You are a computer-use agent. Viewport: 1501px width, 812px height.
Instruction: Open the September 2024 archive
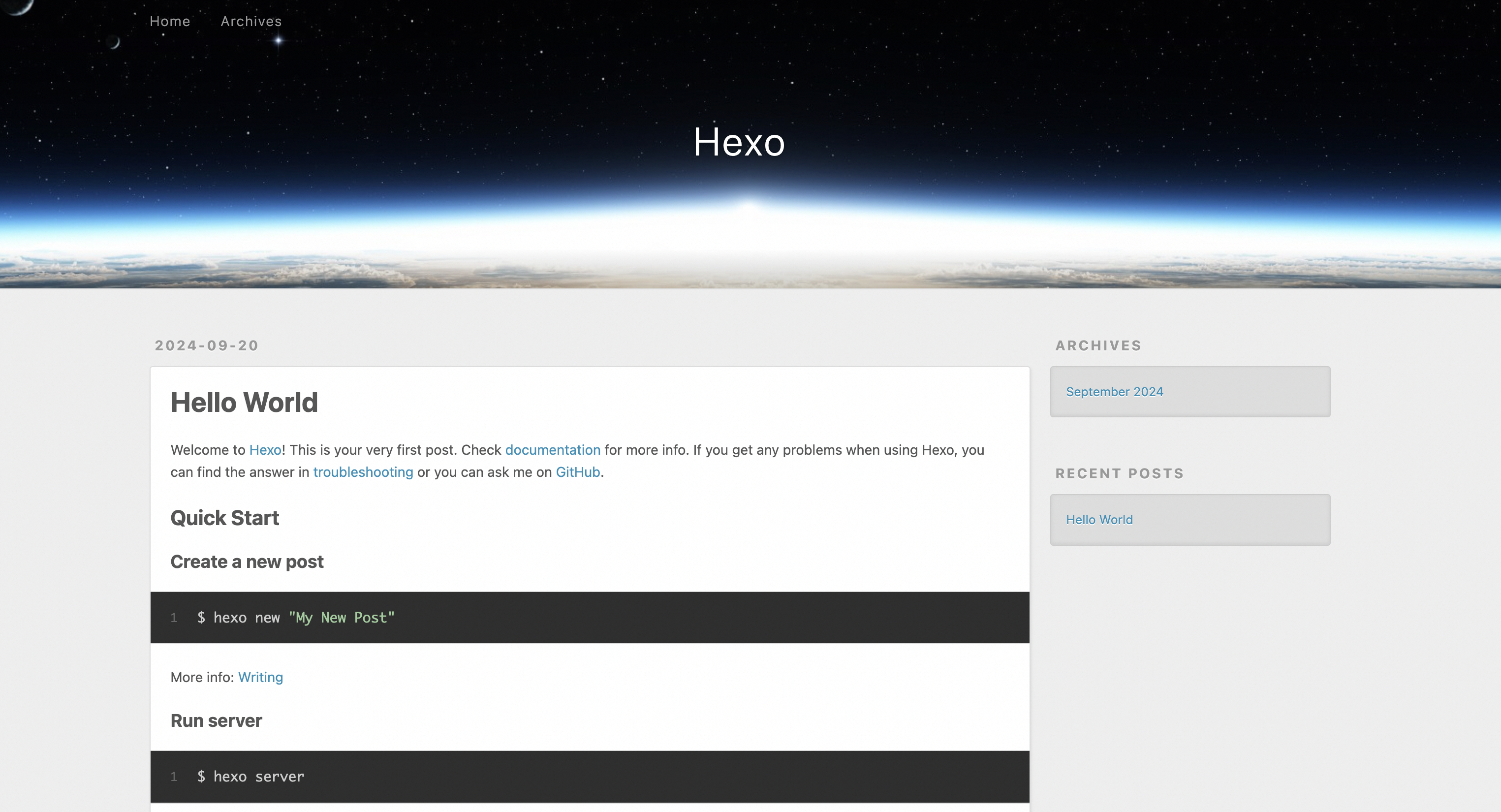(1114, 392)
